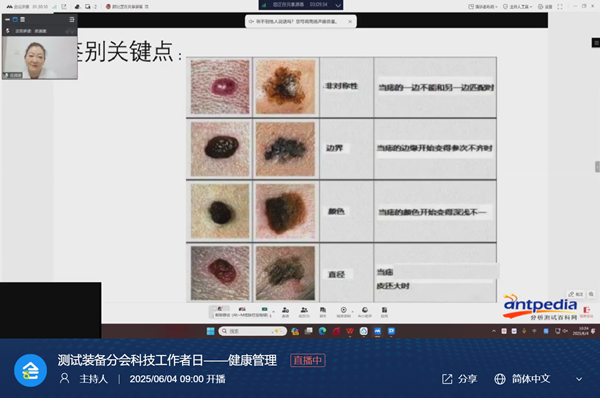
Task: Expand arrow next to share screen button
Action: tap(273, 311)
